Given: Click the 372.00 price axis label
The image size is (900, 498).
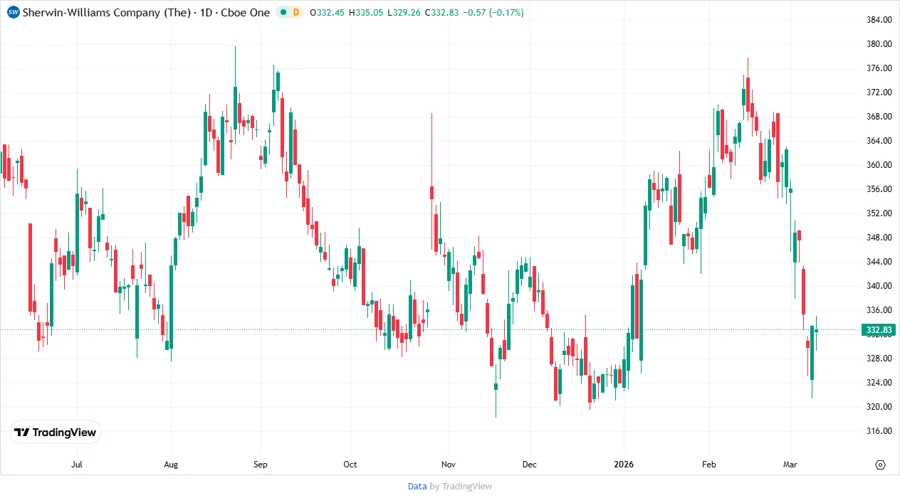Looking at the screenshot, I should (879, 92).
